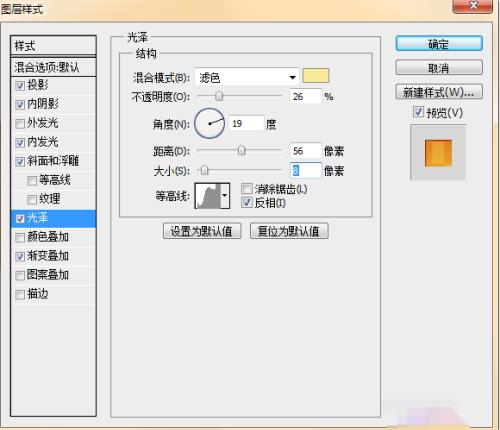Expand the contour picker dropdown arrow
The image size is (500, 430).
[x=225, y=196]
